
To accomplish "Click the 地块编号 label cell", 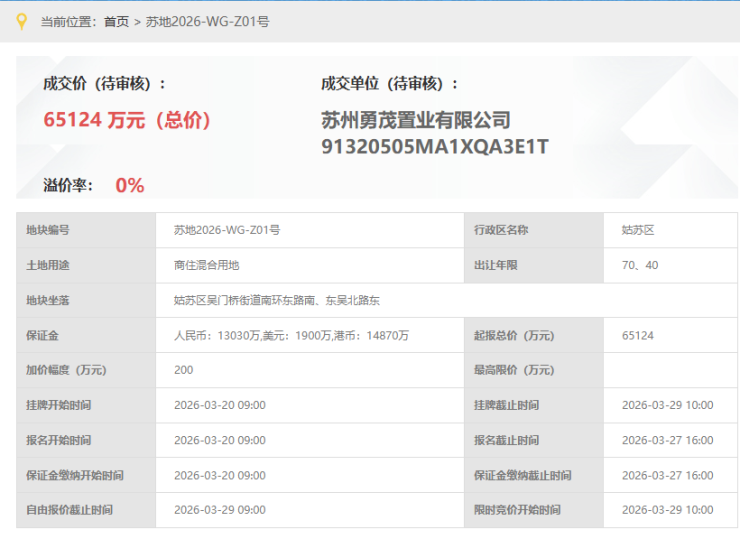I will tap(86, 230).
